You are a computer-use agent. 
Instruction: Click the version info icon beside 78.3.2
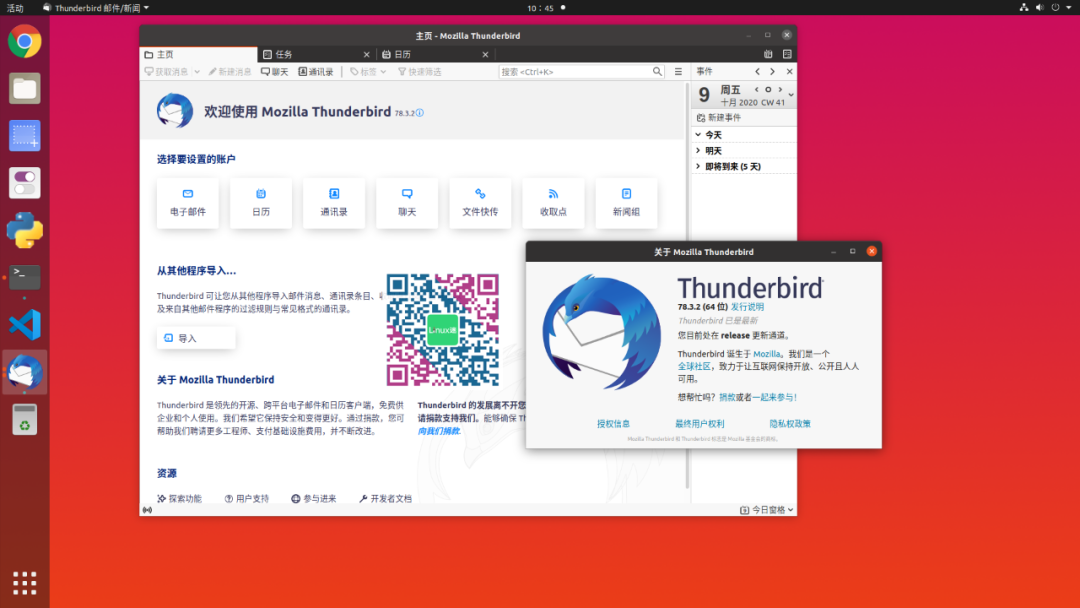[x=420, y=113]
